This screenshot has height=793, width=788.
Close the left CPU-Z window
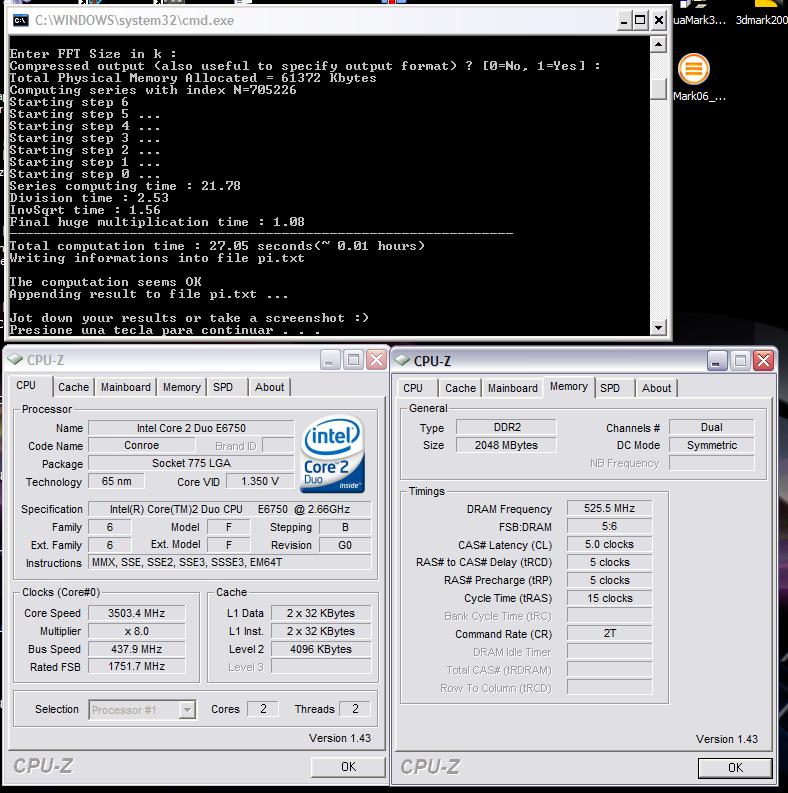[x=377, y=360]
